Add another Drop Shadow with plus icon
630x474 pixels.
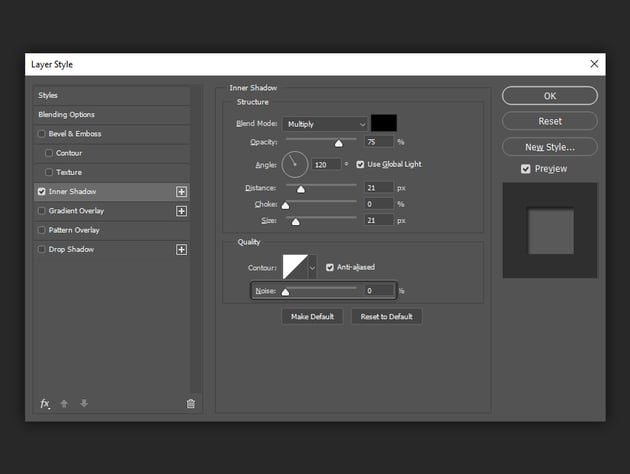pyautogui.click(x=181, y=249)
